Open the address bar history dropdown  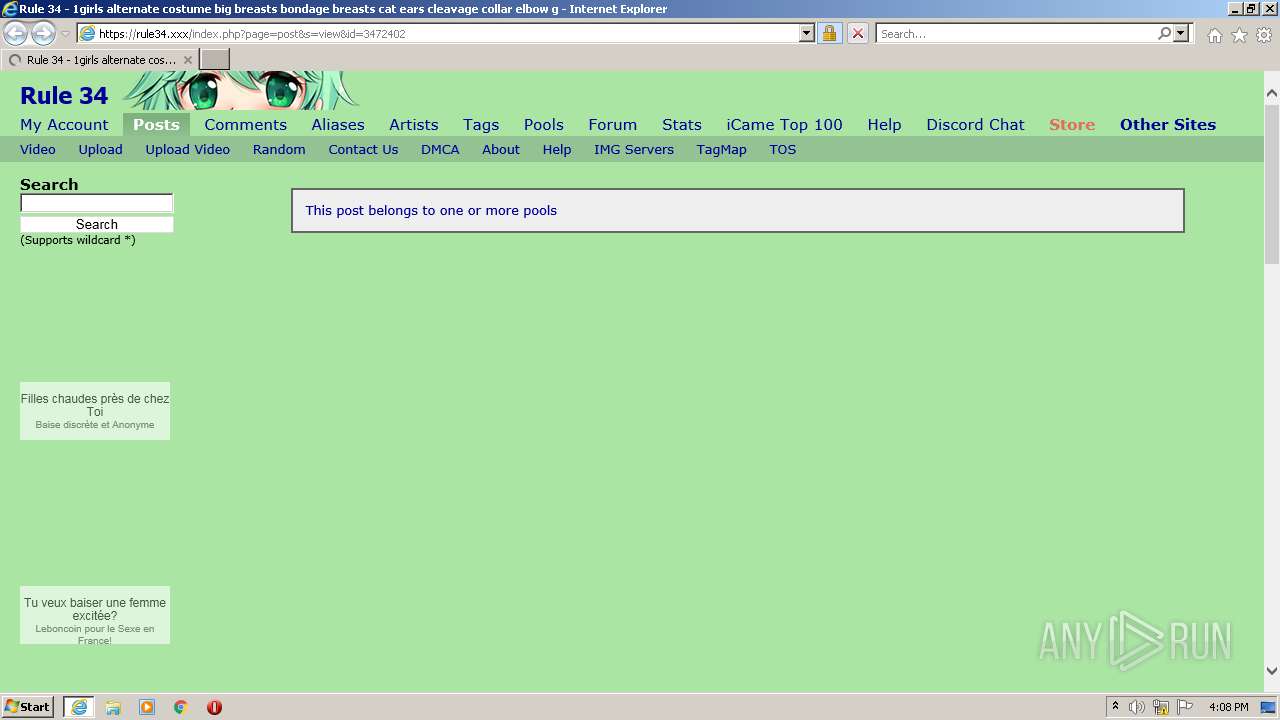point(807,34)
